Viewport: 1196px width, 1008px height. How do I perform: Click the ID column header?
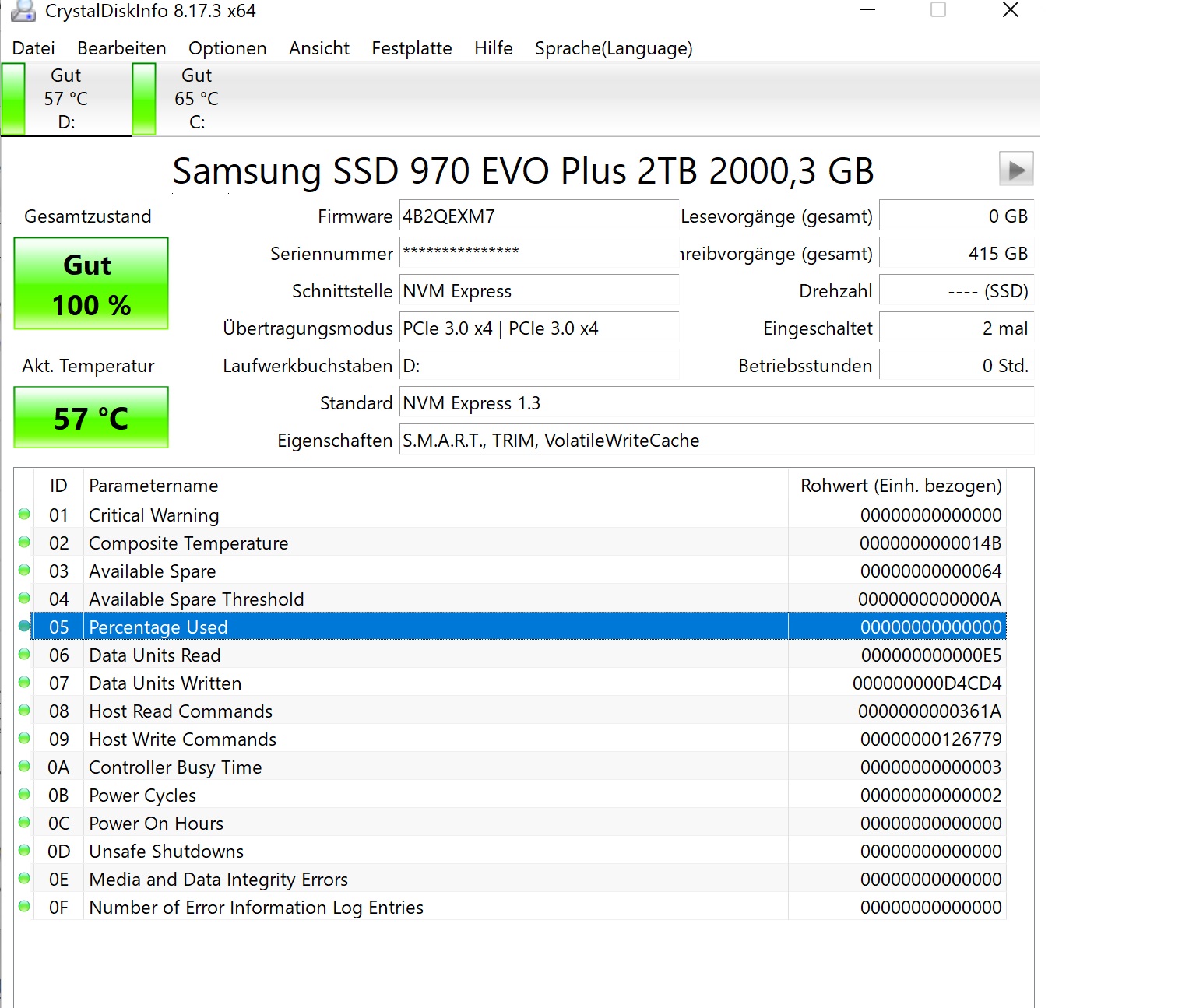(58, 486)
